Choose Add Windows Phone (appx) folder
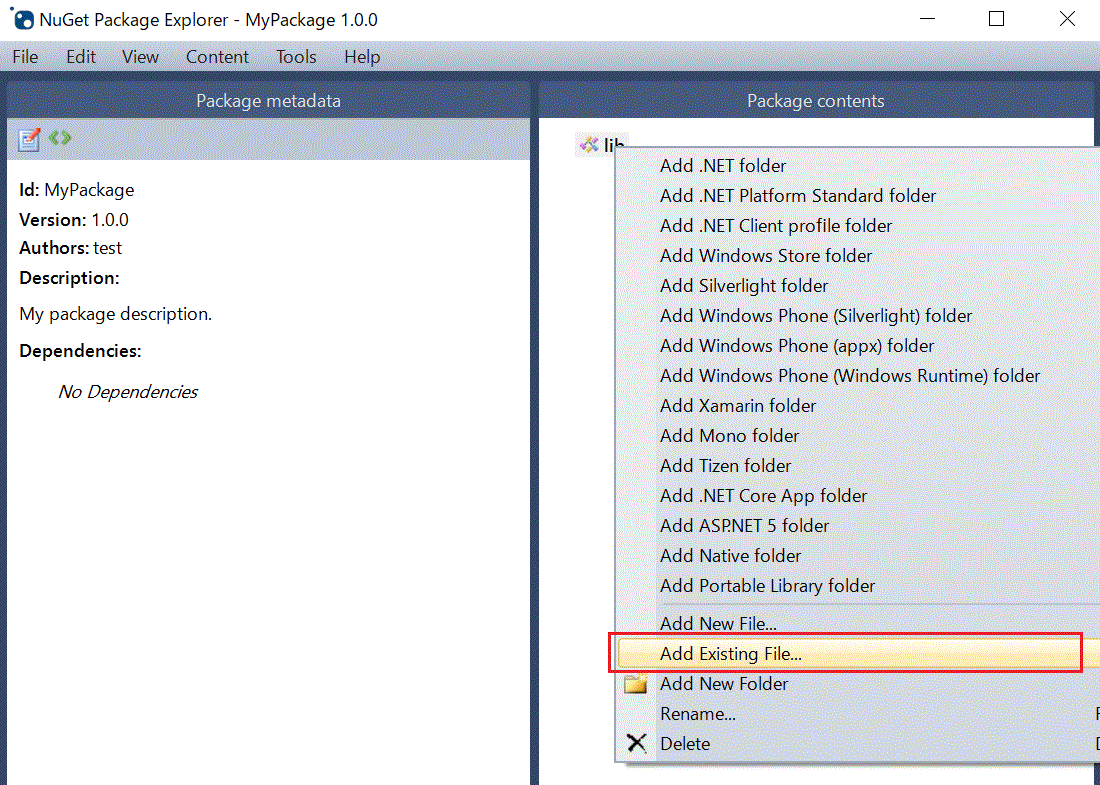The width and height of the screenshot is (1100, 785). point(857,346)
